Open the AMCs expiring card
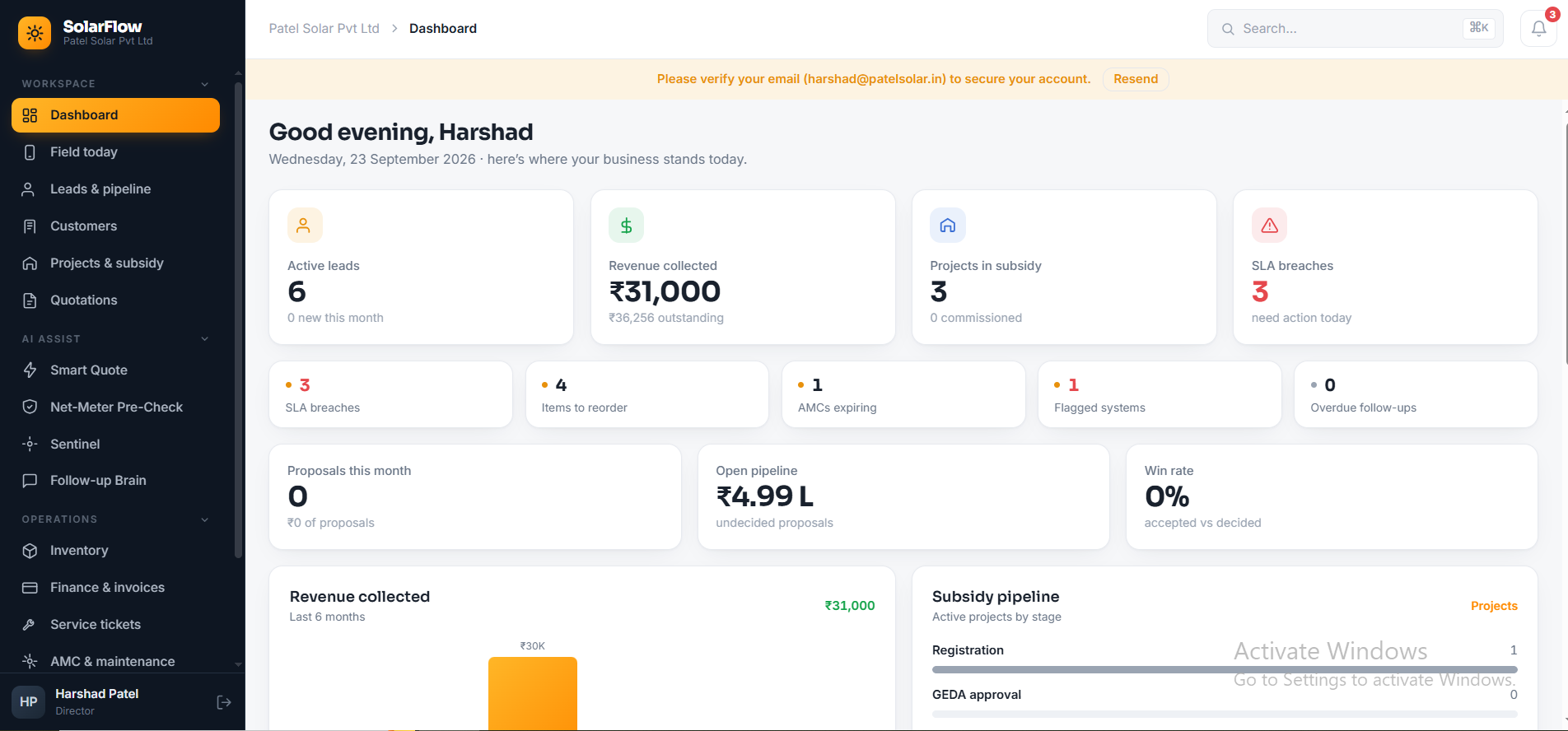 [x=903, y=394]
